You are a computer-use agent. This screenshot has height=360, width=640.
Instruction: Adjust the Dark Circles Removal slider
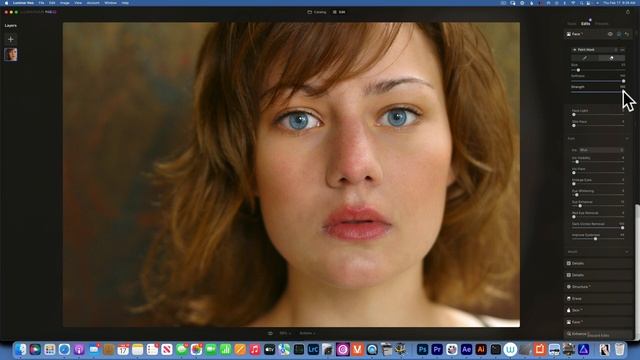pyautogui.click(x=598, y=228)
